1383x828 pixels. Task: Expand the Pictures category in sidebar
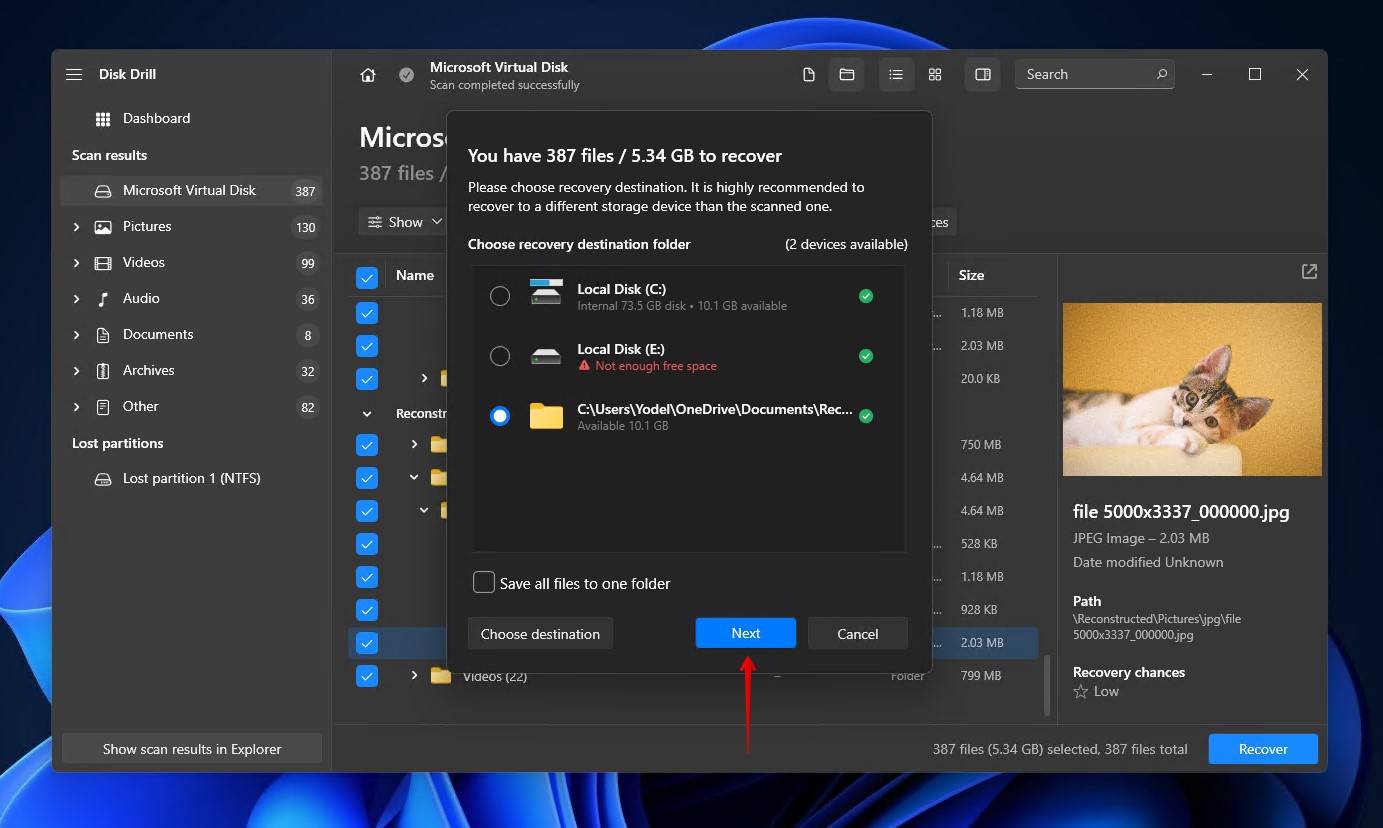click(76, 227)
